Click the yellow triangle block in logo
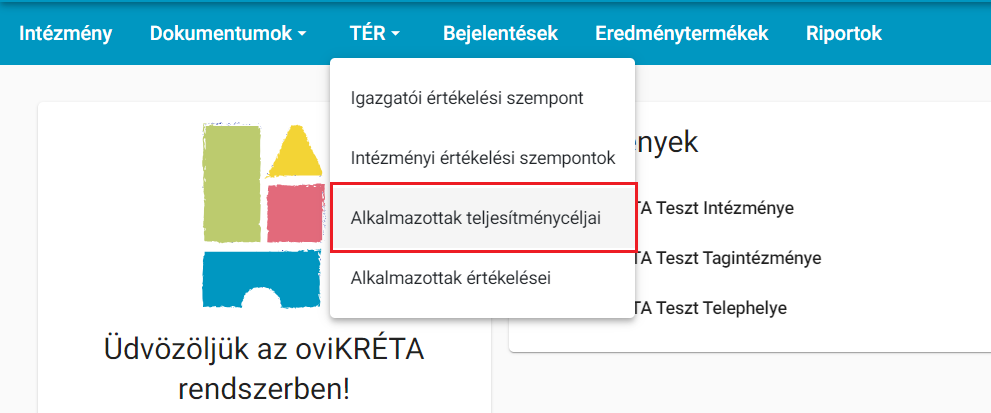The image size is (991, 413). [294, 151]
